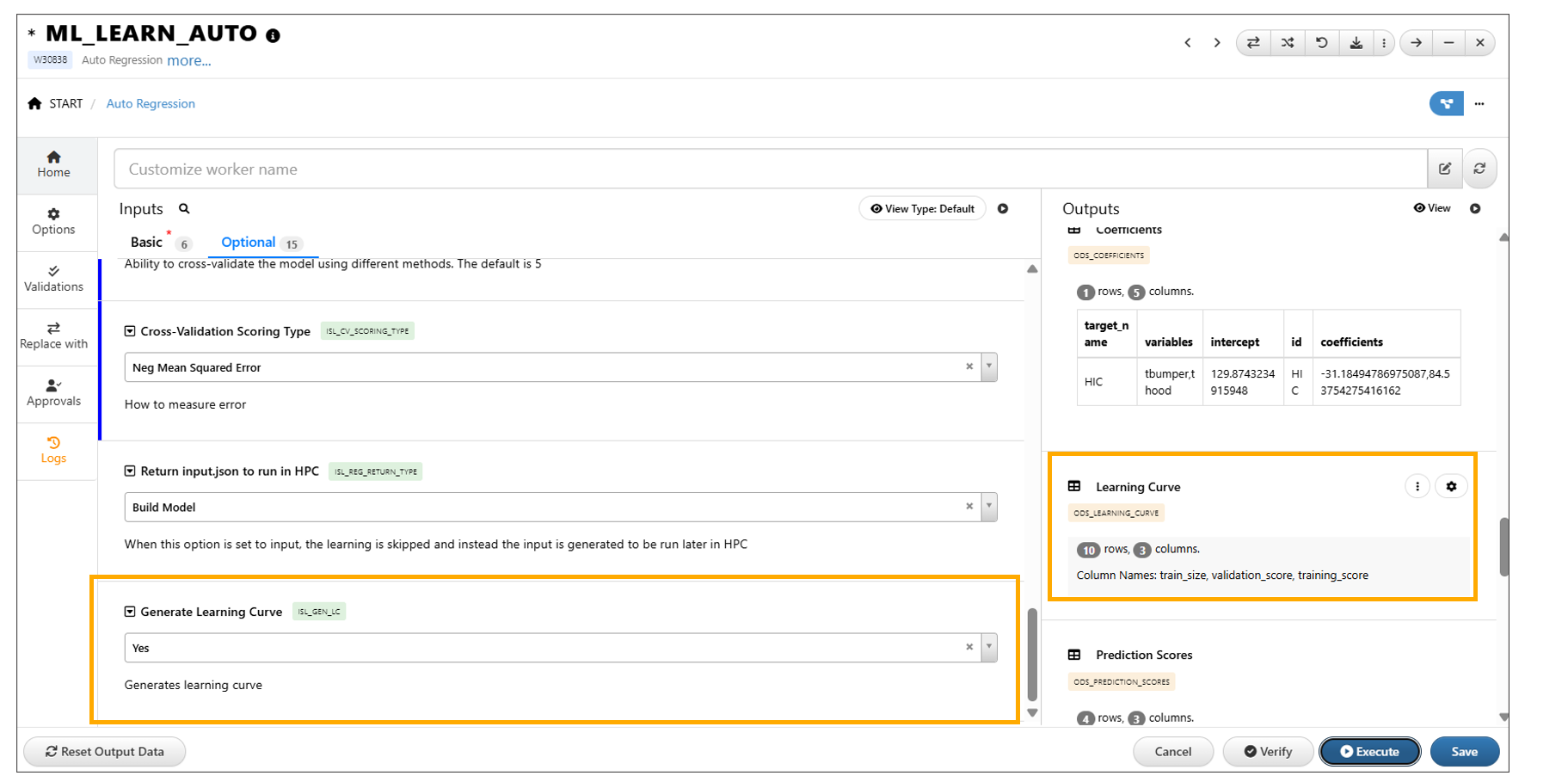
Task: Click the edit worker name icon
Action: (1444, 169)
